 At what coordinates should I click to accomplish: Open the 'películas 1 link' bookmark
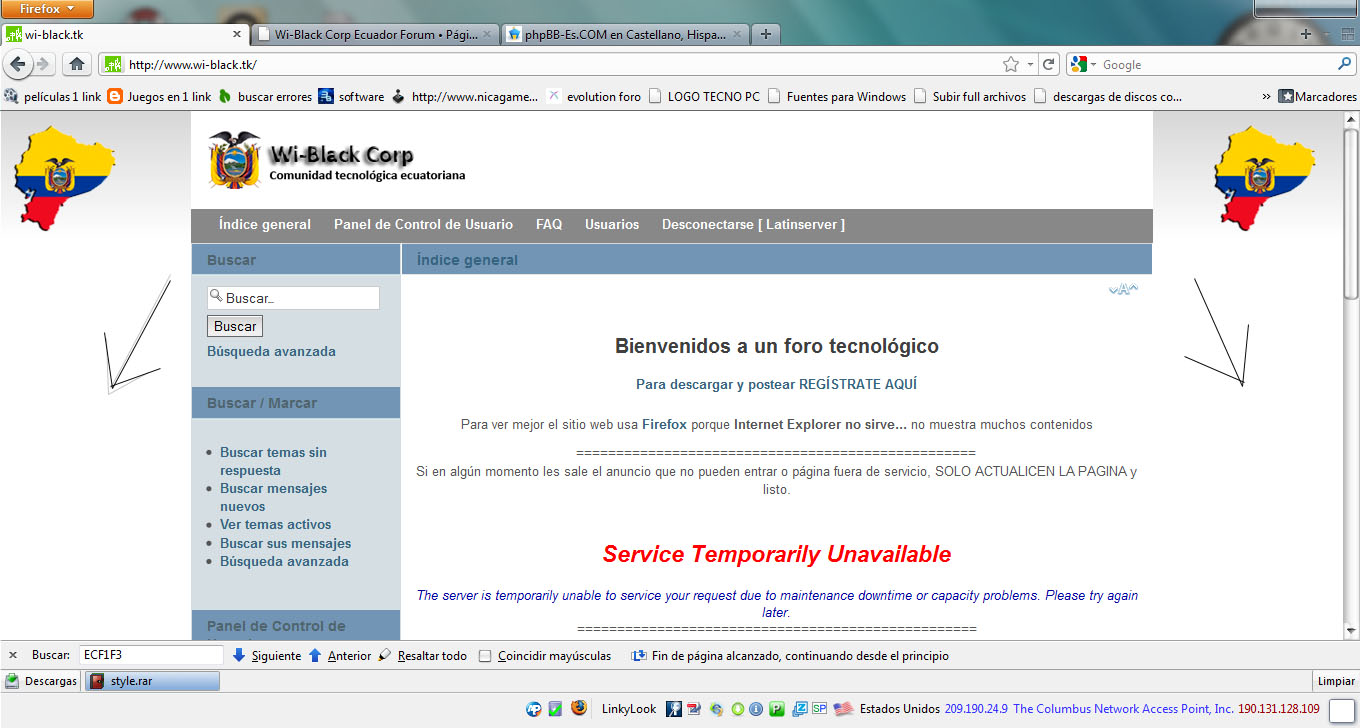(53, 97)
